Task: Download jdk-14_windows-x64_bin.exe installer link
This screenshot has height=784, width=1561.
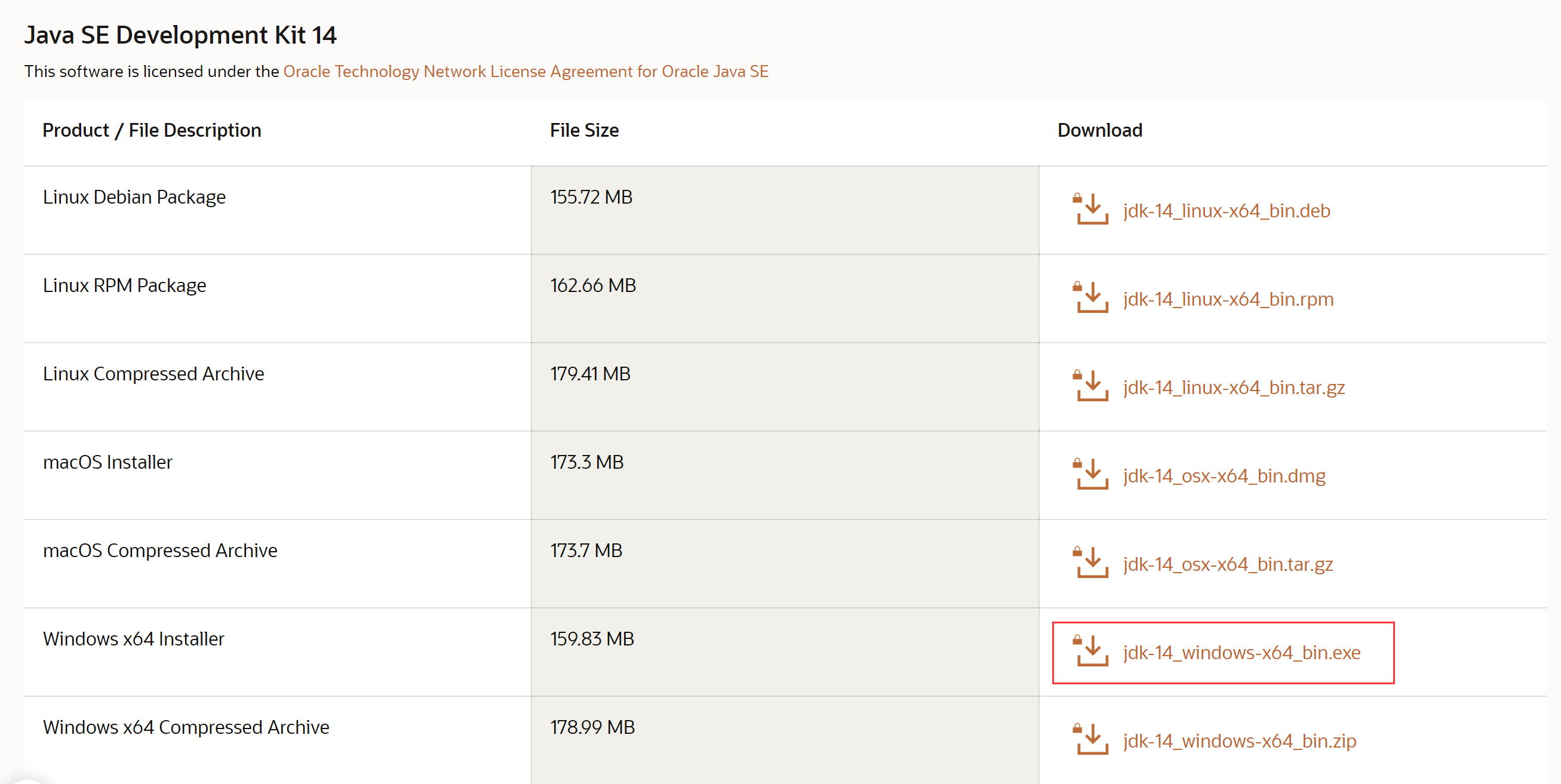Action: [x=1241, y=653]
